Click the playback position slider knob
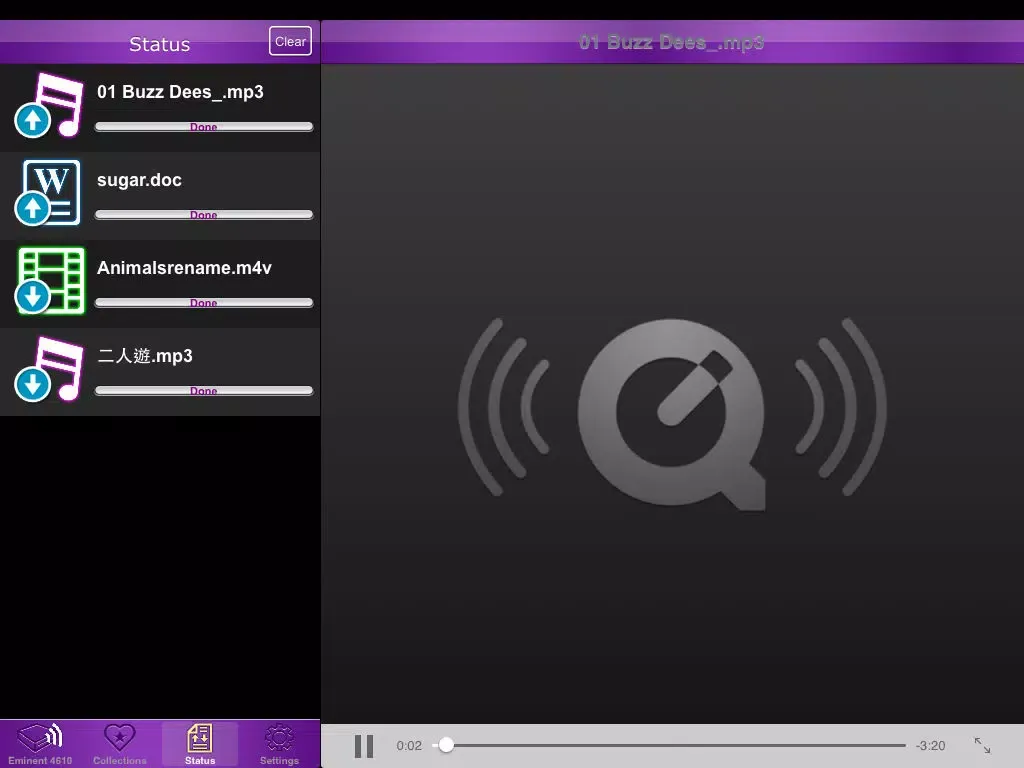Image resolution: width=1024 pixels, height=768 pixels. 446,745
